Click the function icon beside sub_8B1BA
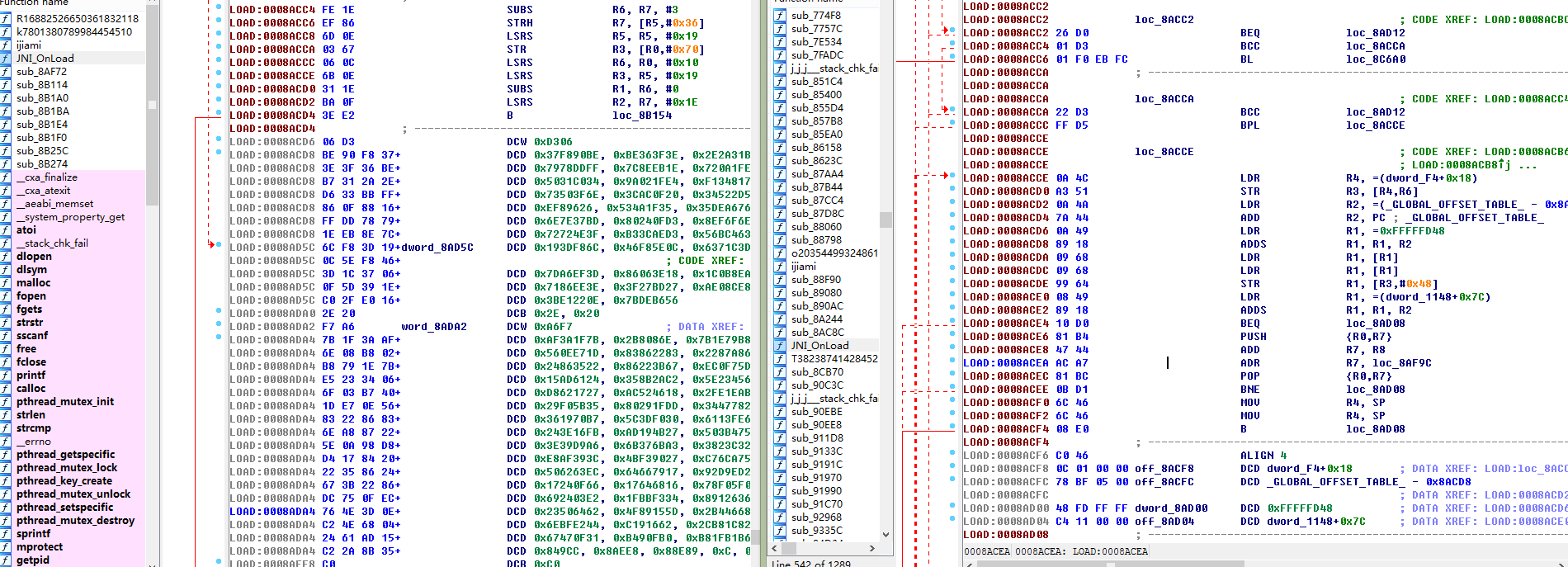 click(6, 111)
